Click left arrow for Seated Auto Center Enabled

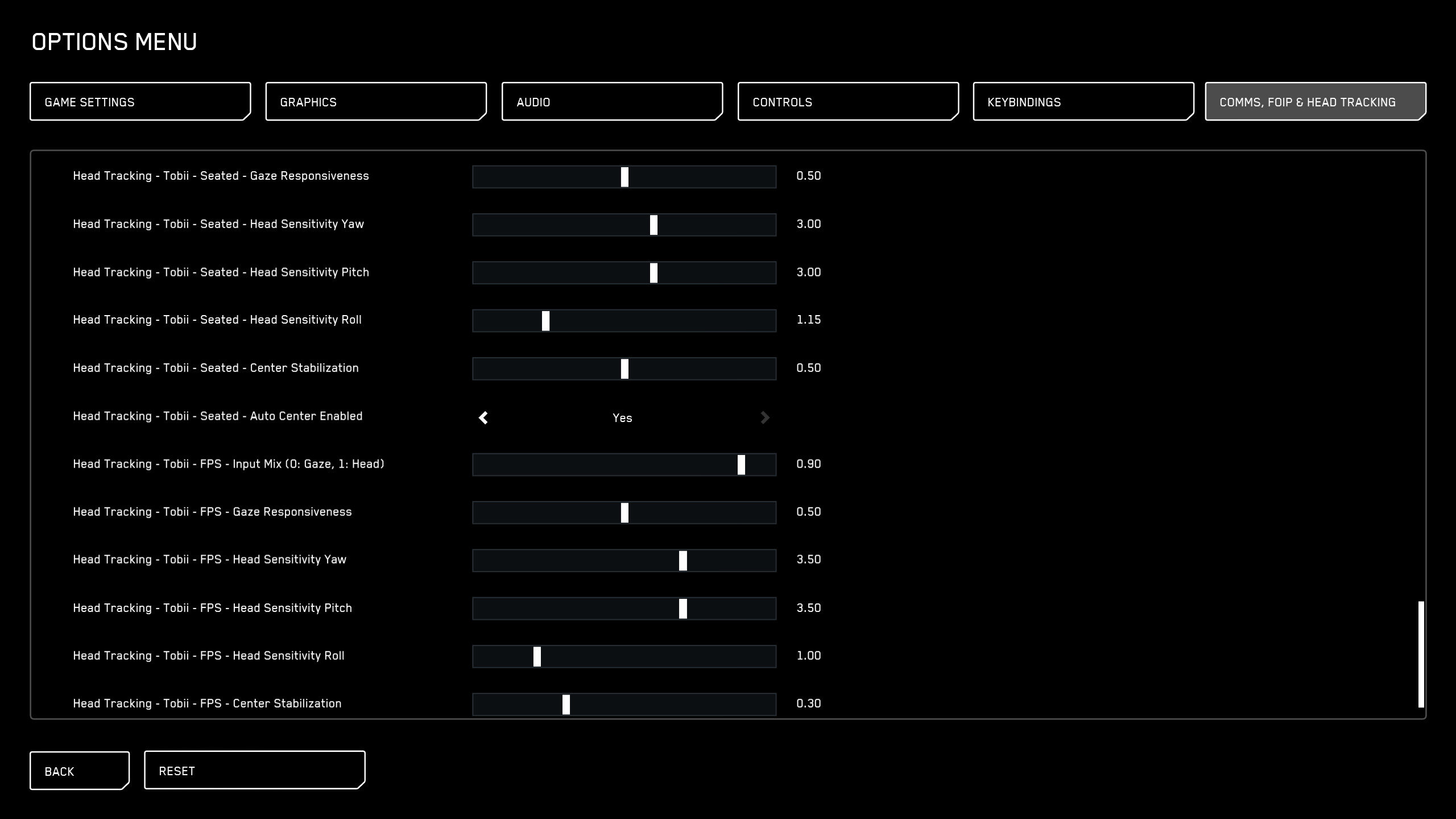483,418
